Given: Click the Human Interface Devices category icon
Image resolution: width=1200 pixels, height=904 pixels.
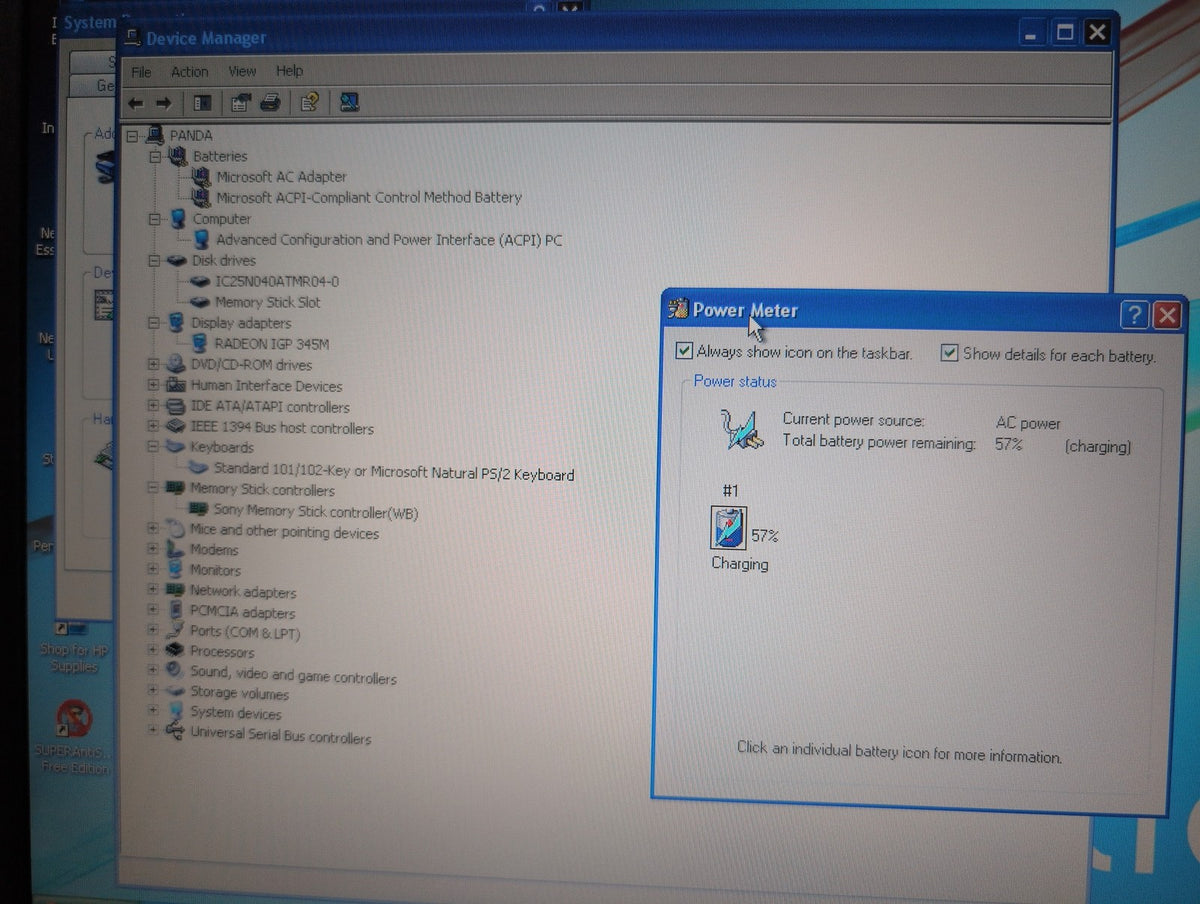Looking at the screenshot, I should point(176,386).
